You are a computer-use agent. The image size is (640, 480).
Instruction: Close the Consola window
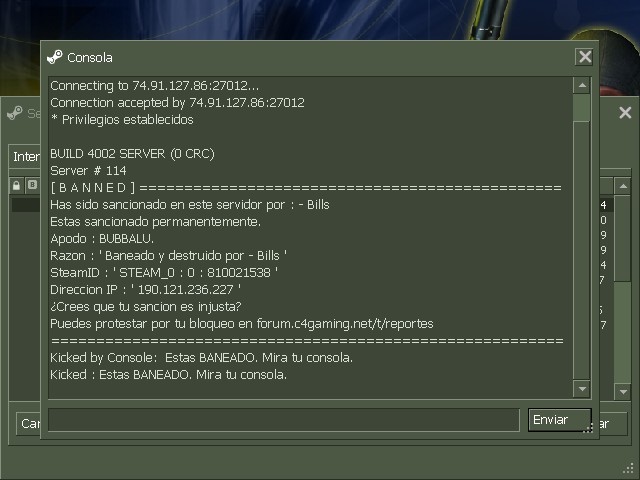tap(584, 57)
